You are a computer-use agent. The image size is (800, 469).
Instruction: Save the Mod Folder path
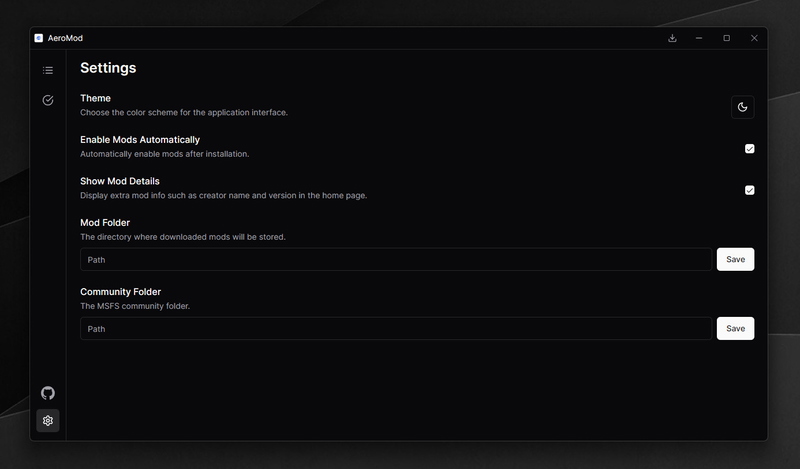point(735,259)
